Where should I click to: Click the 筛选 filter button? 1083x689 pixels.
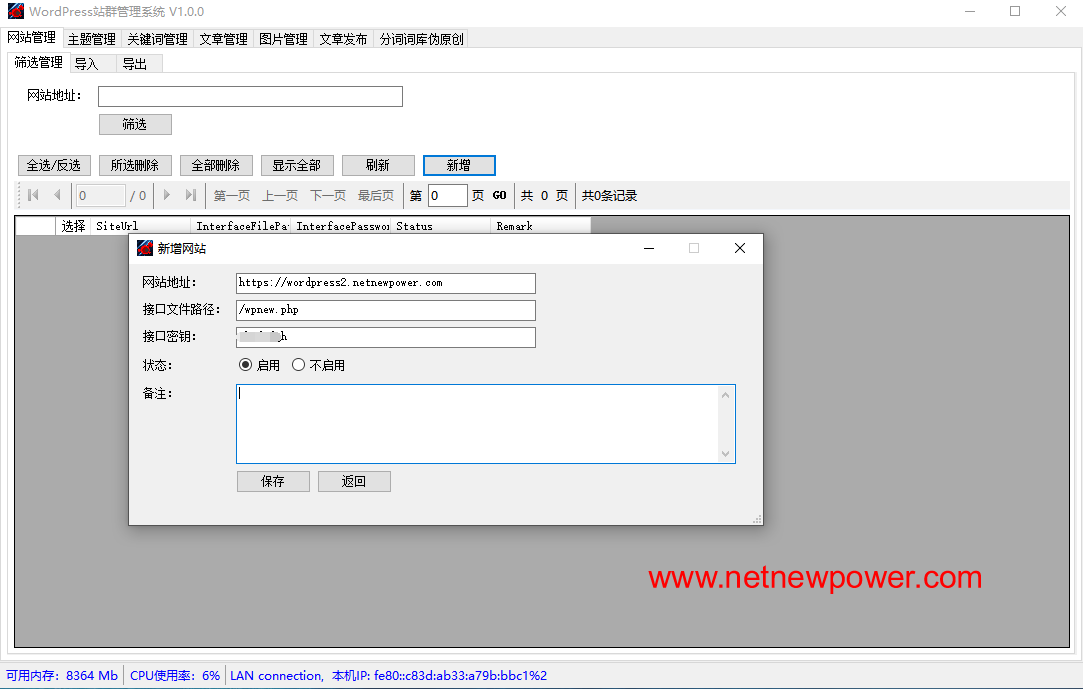coord(135,124)
